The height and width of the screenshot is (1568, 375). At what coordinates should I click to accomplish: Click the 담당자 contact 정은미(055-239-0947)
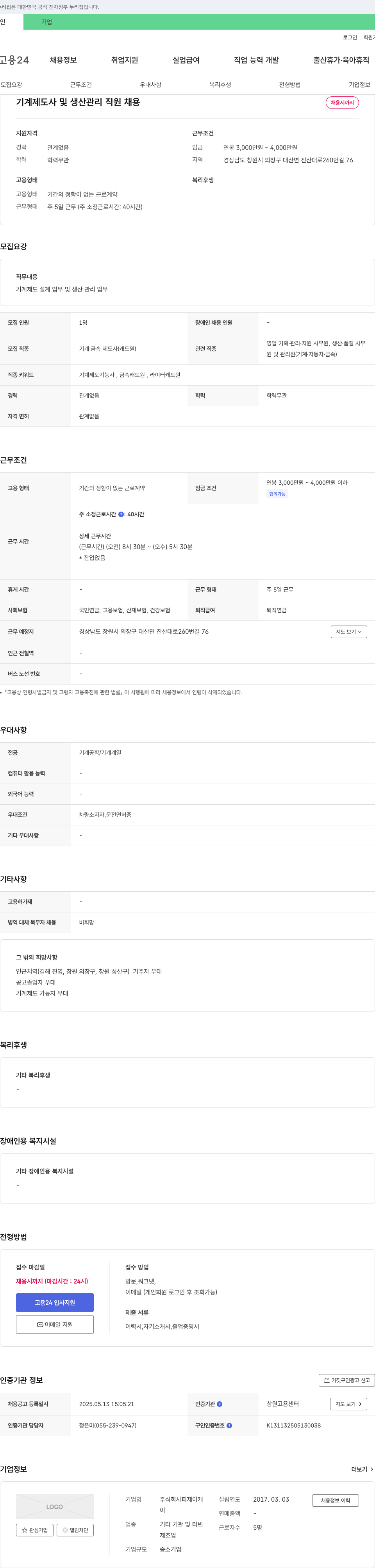(x=107, y=1426)
